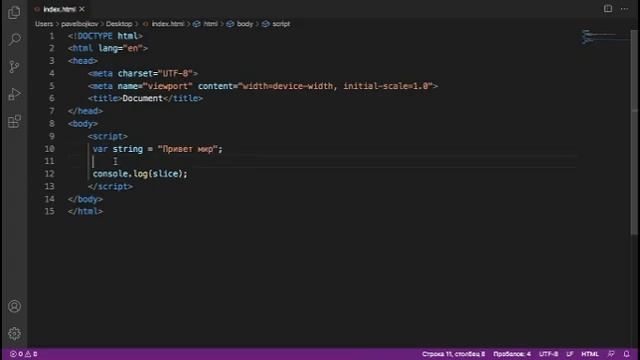Click the console.log(slice); statement
The width and height of the screenshot is (640, 360).
pos(140,174)
